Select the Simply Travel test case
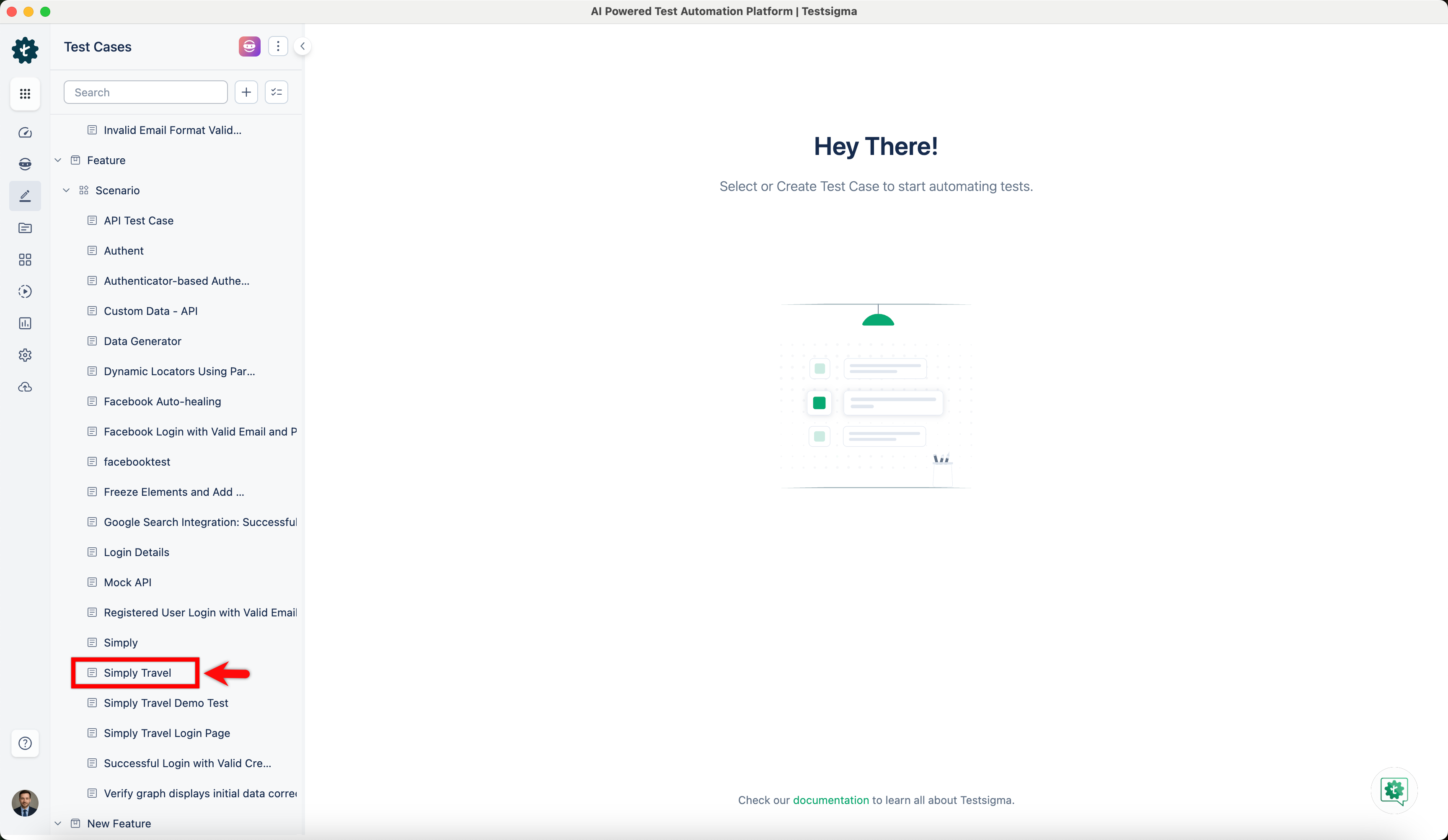The image size is (1448, 840). coord(137,673)
